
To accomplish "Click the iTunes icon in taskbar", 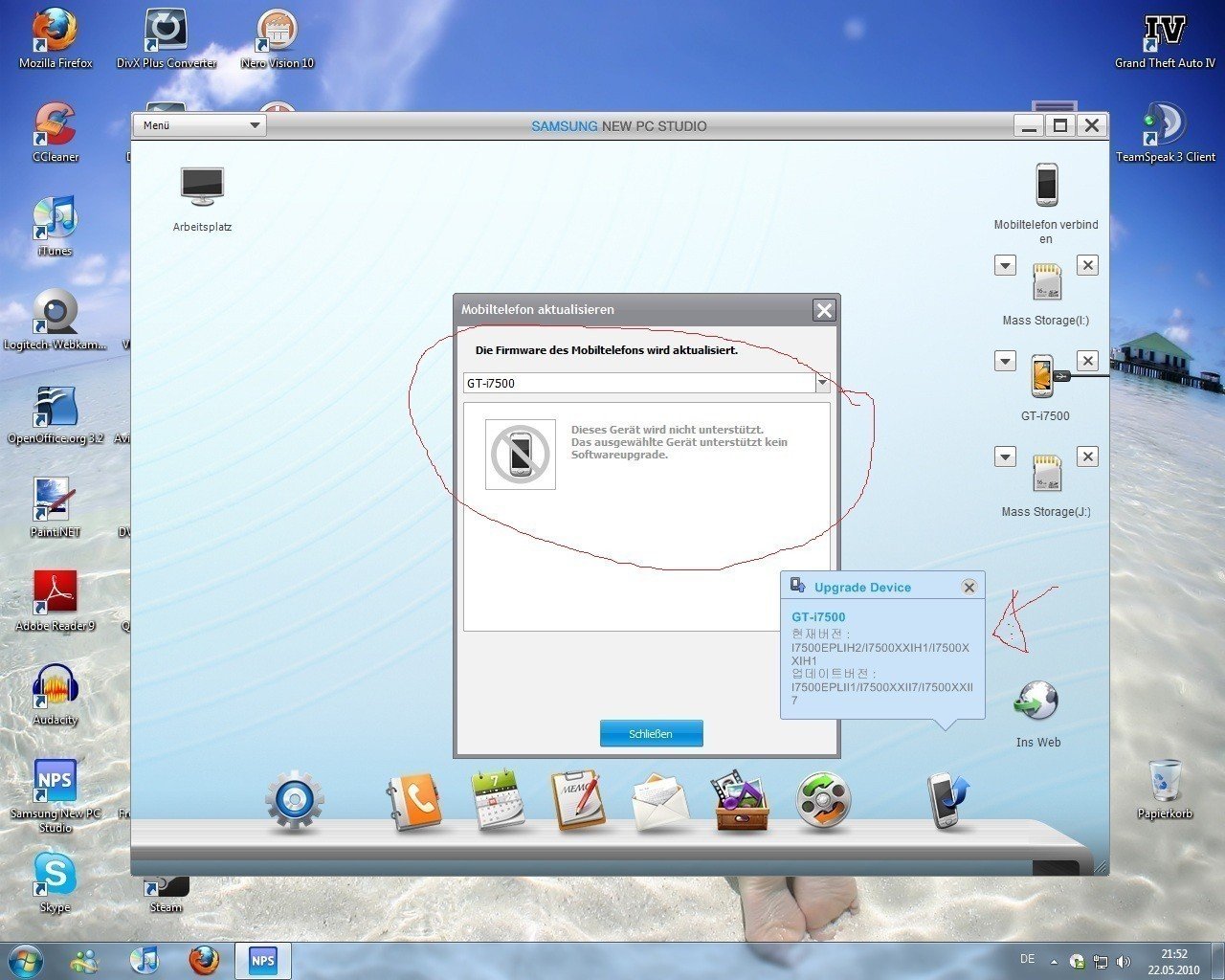I will coord(144,960).
